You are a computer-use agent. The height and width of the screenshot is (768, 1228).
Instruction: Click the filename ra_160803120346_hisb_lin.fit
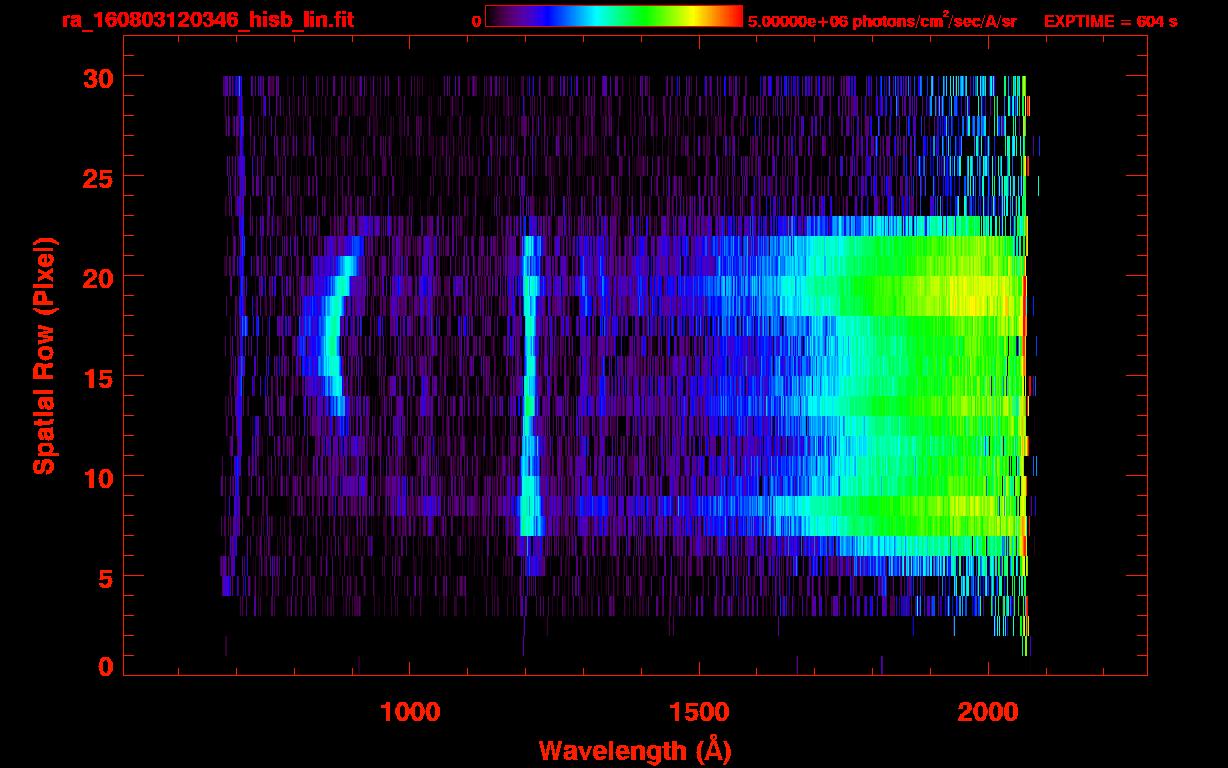tap(207, 20)
